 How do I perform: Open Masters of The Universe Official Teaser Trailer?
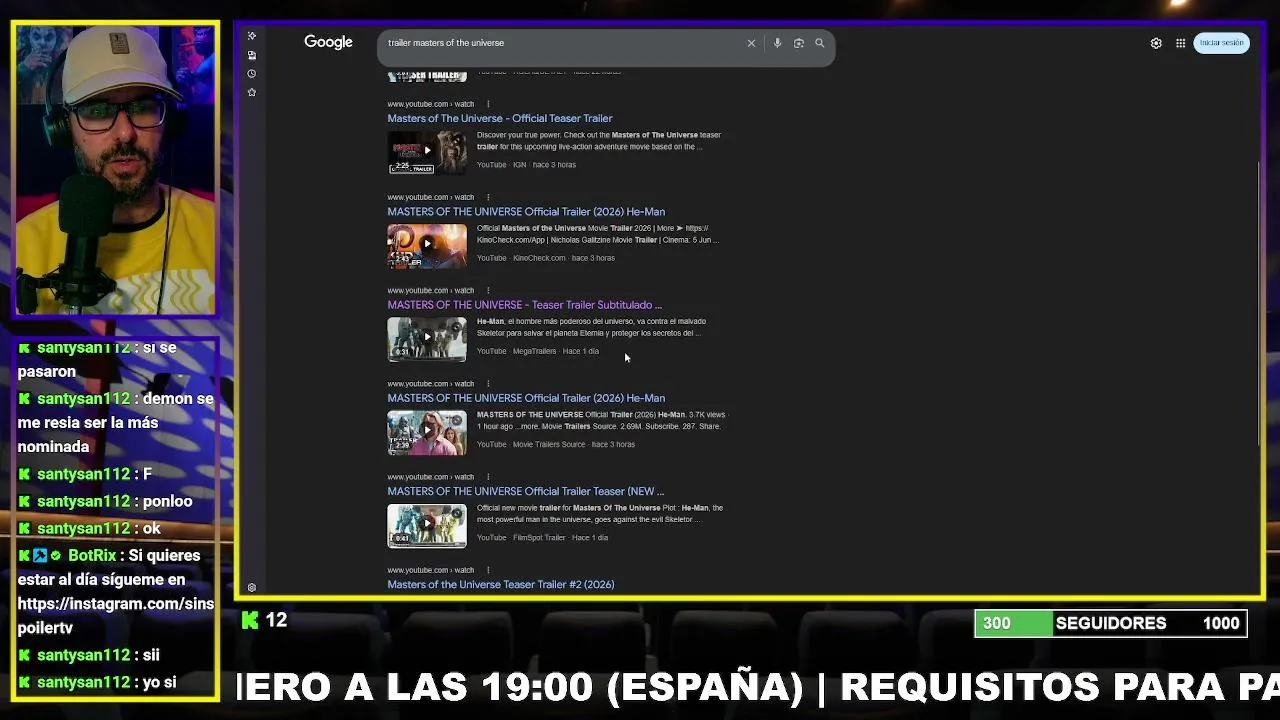(x=500, y=118)
